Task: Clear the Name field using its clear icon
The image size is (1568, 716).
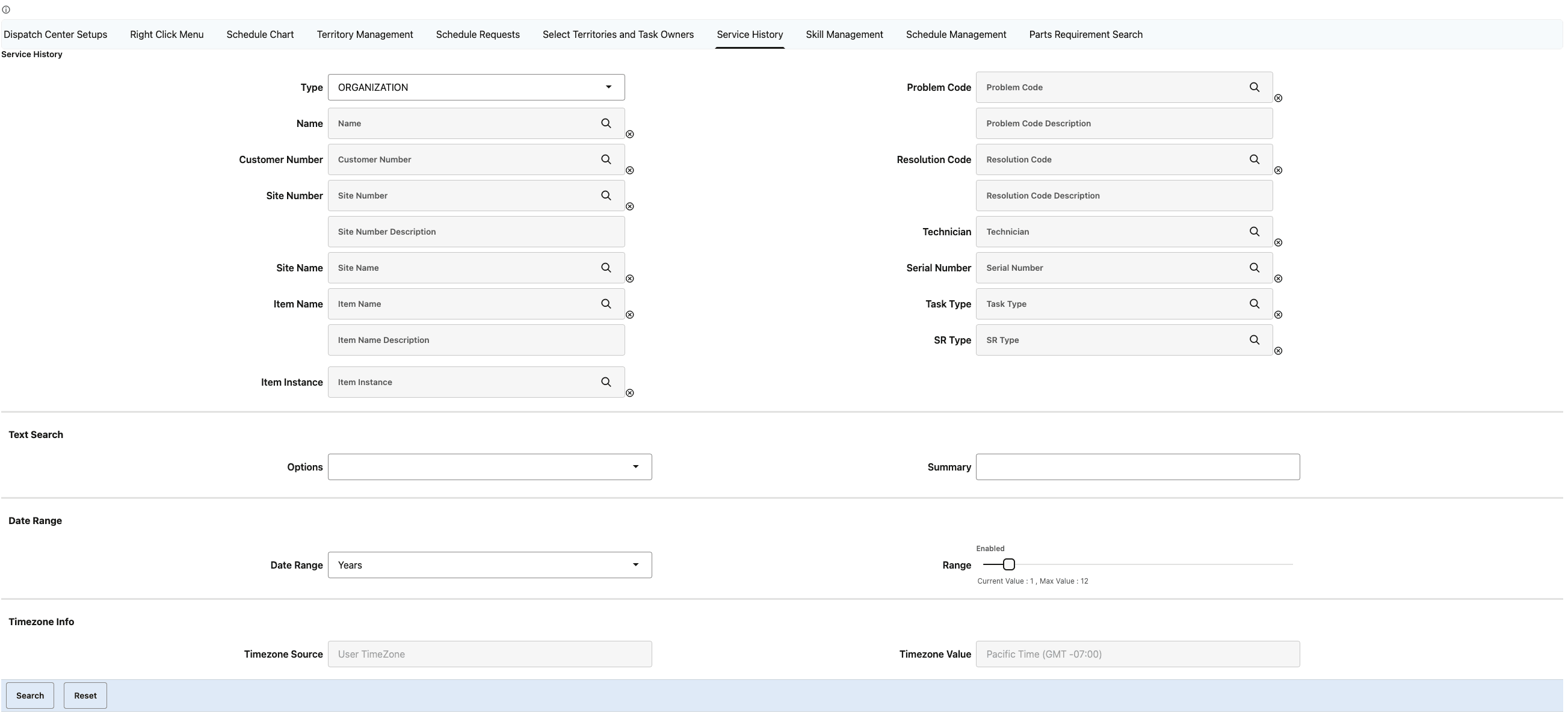Action: [630, 134]
